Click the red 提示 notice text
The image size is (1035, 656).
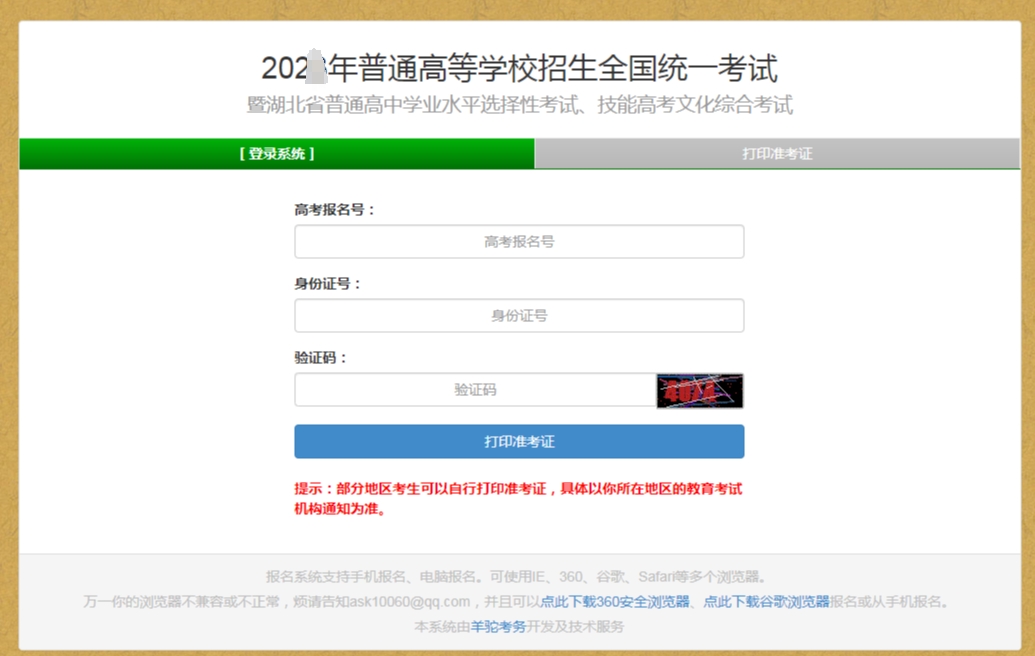point(518,498)
